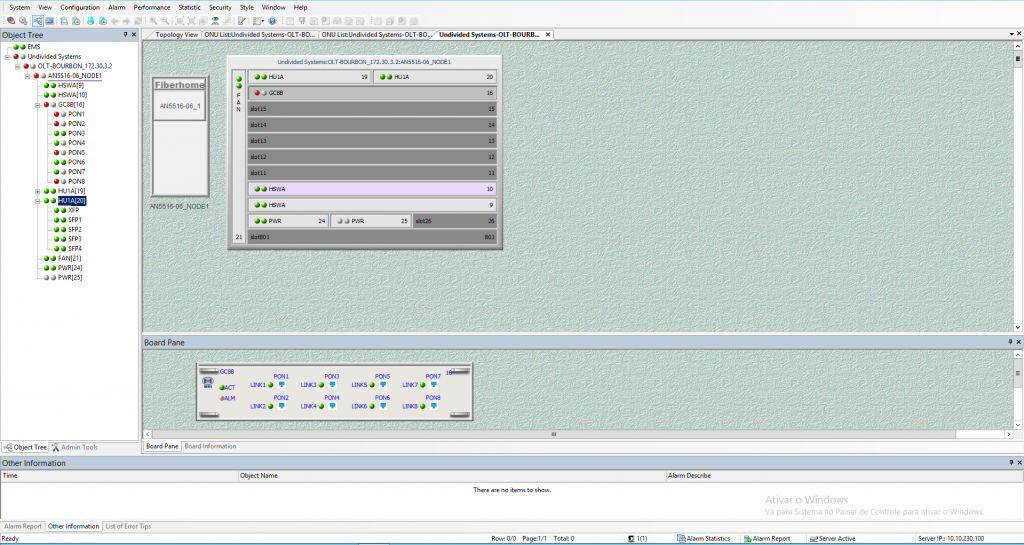
Task: Toggle auto-hide pin on Board Pane
Action: [x=1007, y=342]
